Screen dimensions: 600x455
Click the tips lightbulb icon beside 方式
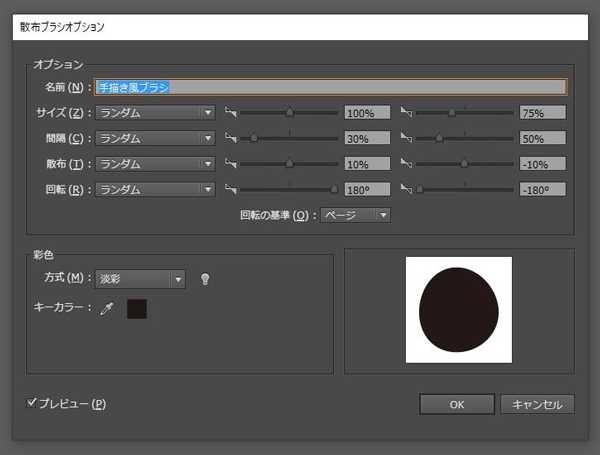(x=205, y=279)
